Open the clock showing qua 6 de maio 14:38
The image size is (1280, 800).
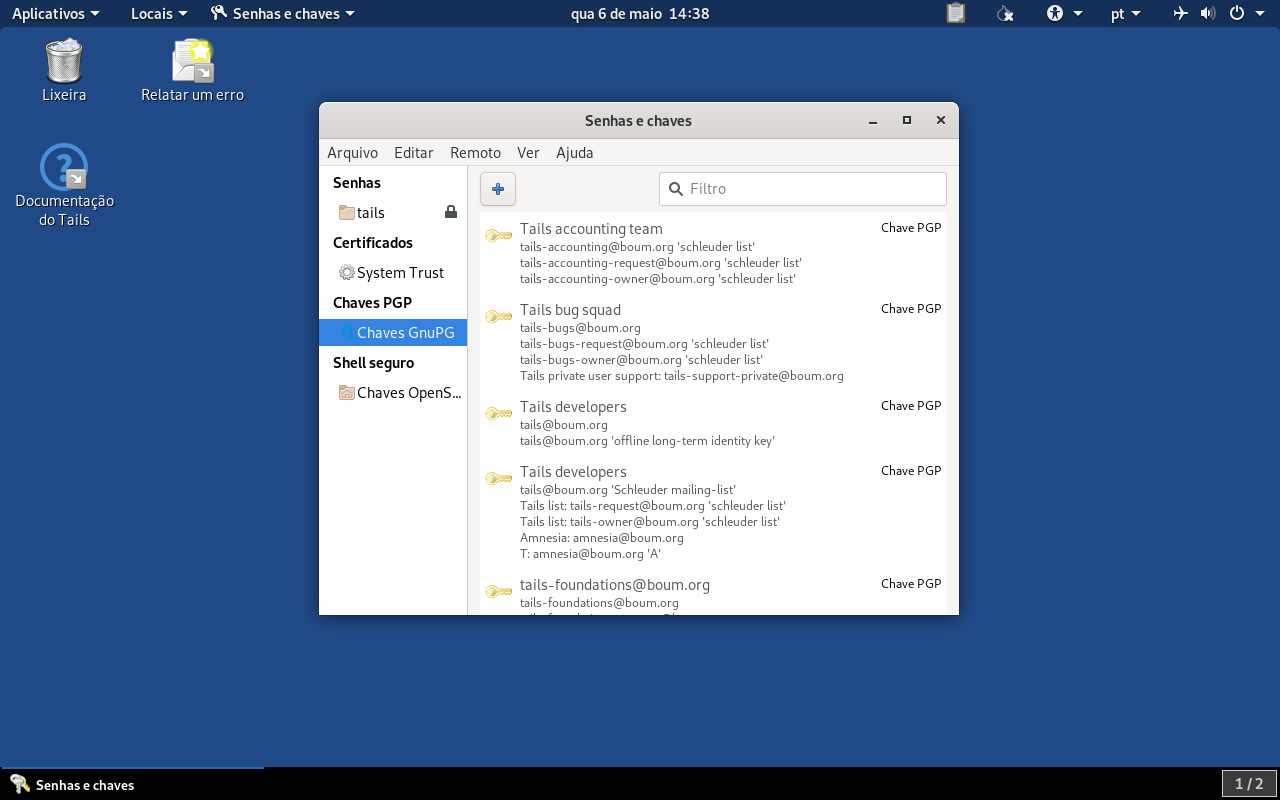(640, 14)
